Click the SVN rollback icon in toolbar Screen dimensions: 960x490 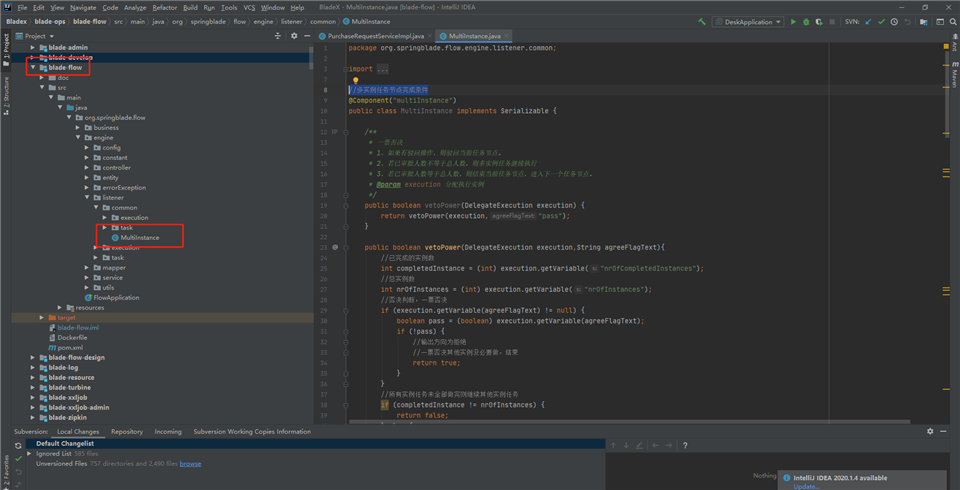click(x=907, y=21)
